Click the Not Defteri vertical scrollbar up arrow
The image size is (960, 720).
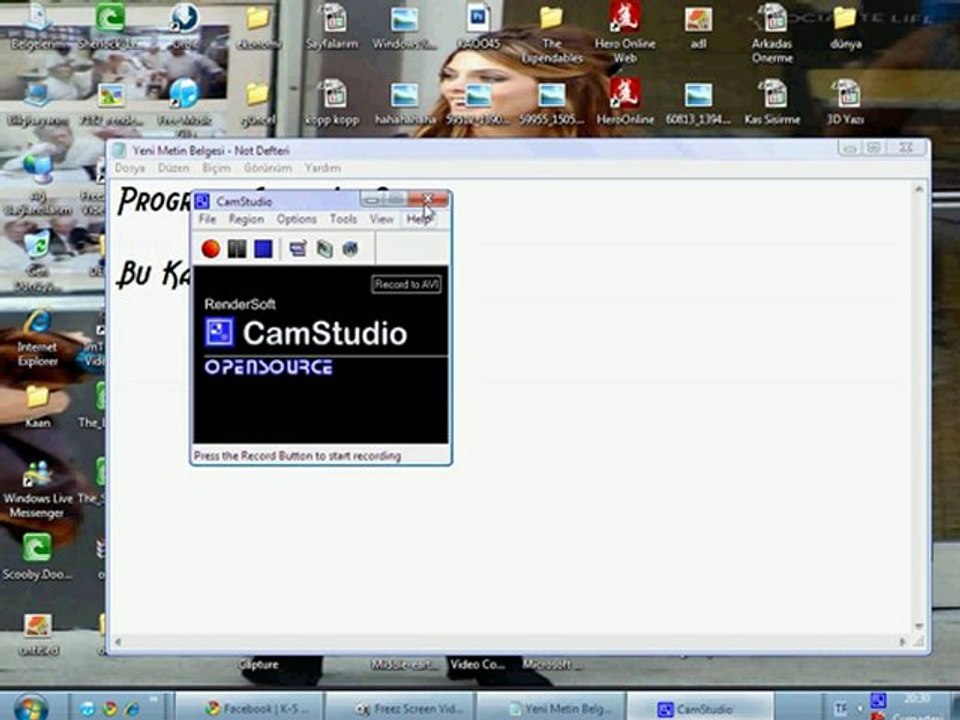(918, 190)
